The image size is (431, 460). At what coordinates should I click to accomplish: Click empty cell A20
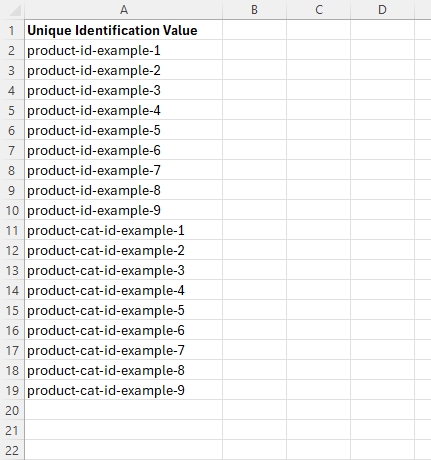[x=124, y=410]
